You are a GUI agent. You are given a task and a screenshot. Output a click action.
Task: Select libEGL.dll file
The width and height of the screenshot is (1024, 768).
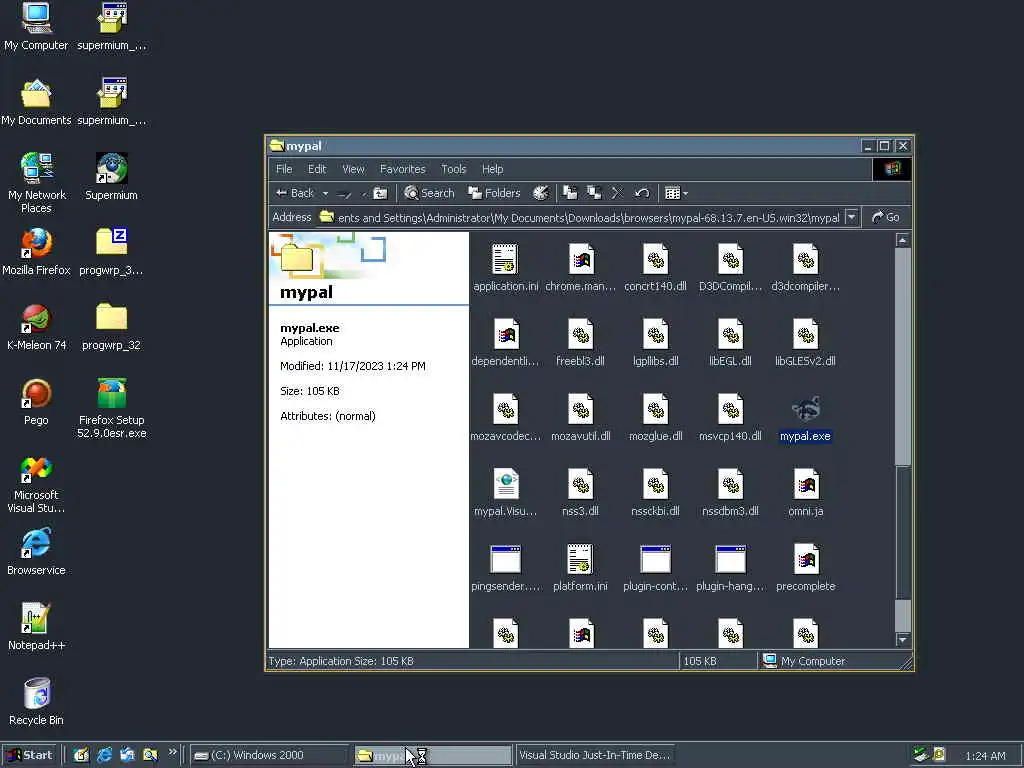(x=730, y=343)
